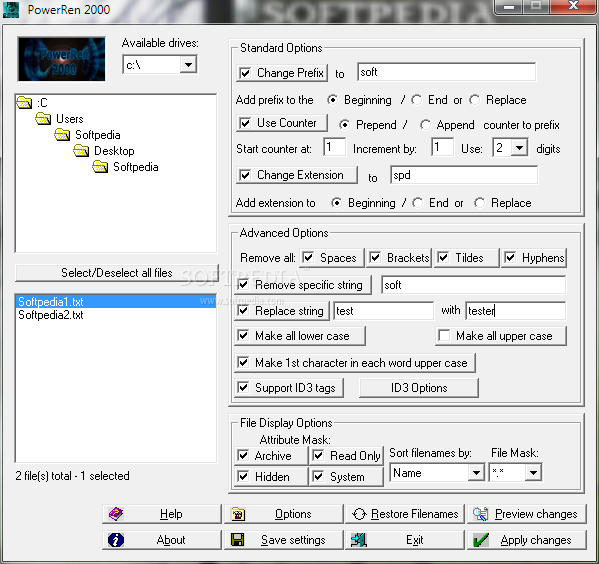Uncheck the Hidden attribute mask
This screenshot has width=599, height=564.
click(x=243, y=476)
